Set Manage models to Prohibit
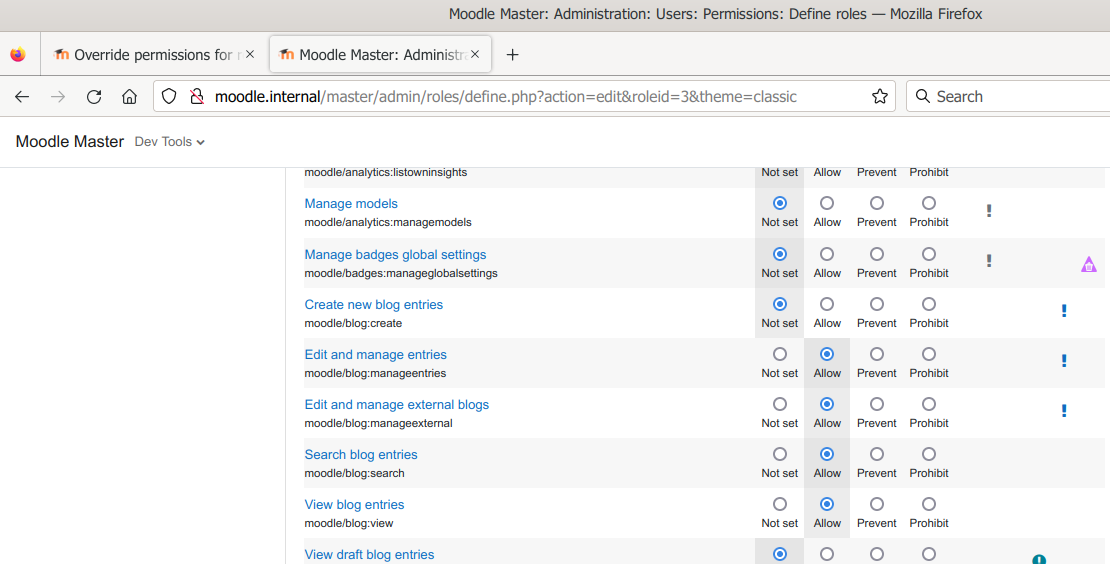This screenshot has height=564, width=1110. pyautogui.click(x=929, y=203)
